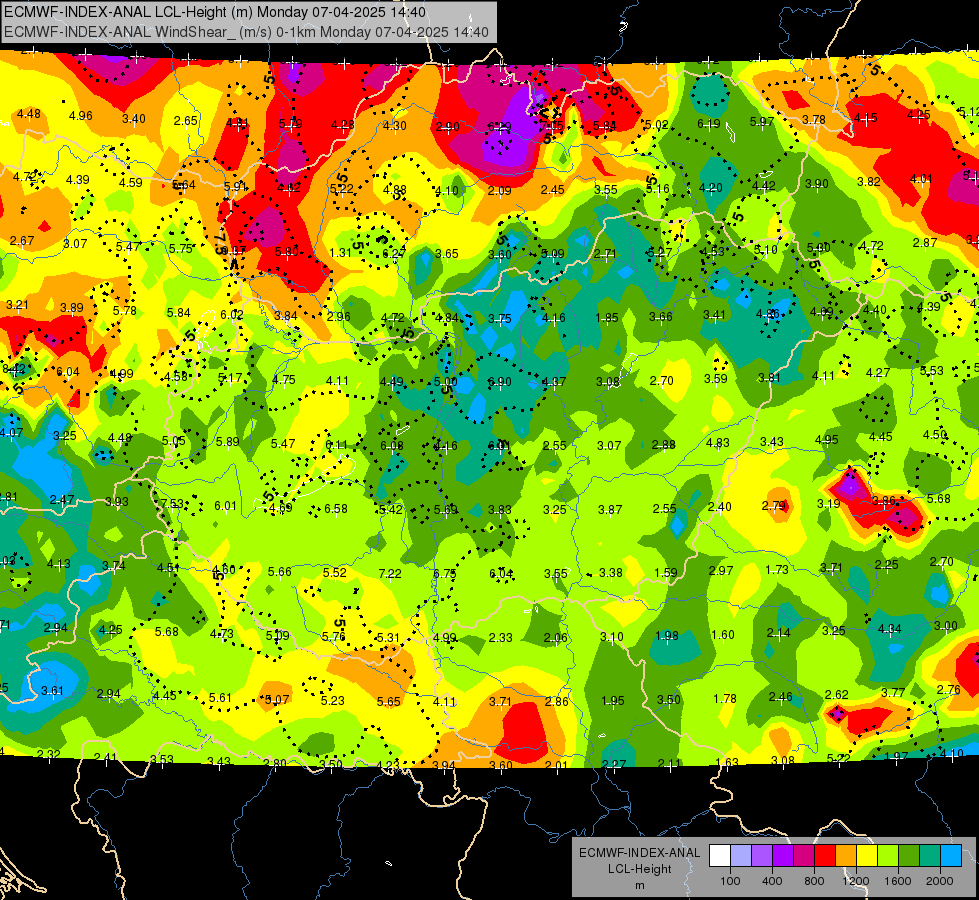Image resolution: width=979 pixels, height=900 pixels.
Task: Click the teal legend color swatch
Action: (x=930, y=856)
